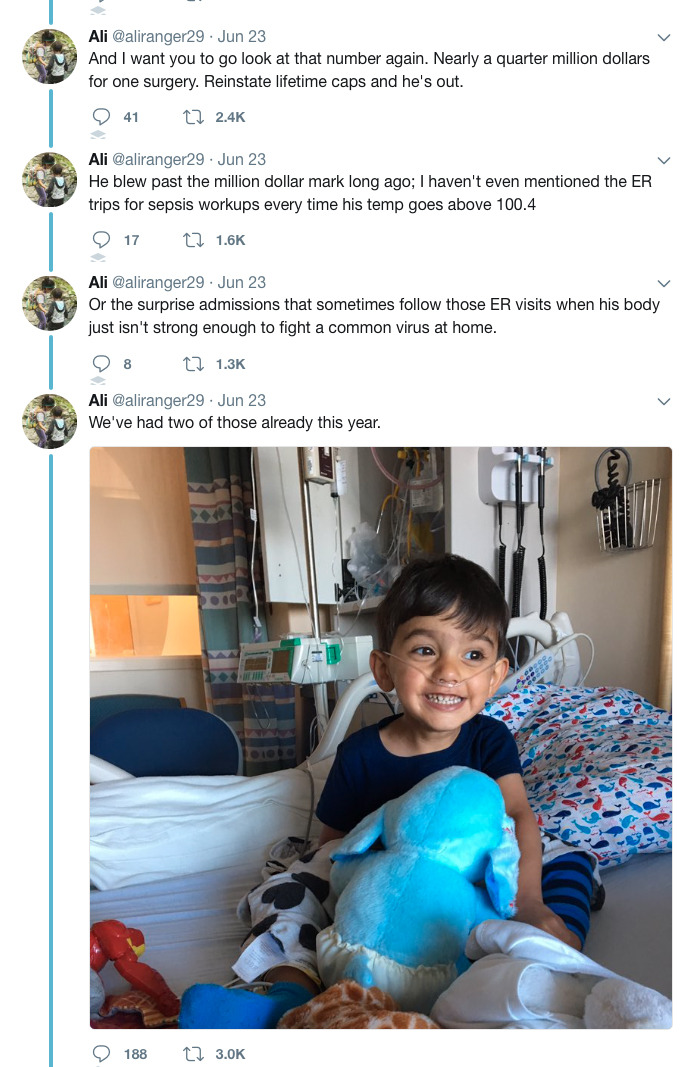Image resolution: width=695 pixels, height=1067 pixels.
Task: Retweet the "surprise admissions" tweet
Action: point(190,364)
